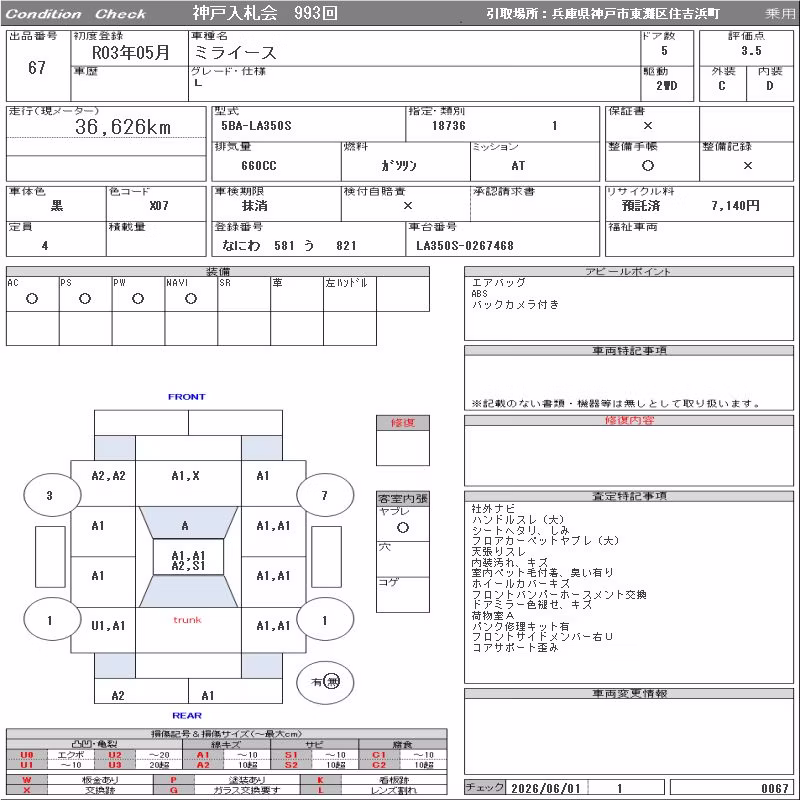Click the car name 'ミライース'
Image resolution: width=800 pixels, height=800 pixels.
click(x=235, y=53)
